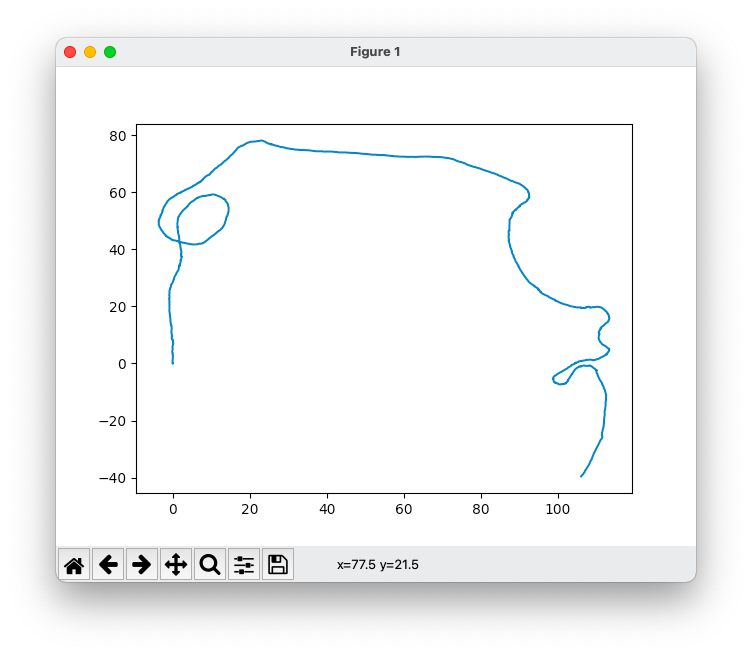Open Configure subplots sliders icon
This screenshot has height=656, width=752.
tap(244, 564)
